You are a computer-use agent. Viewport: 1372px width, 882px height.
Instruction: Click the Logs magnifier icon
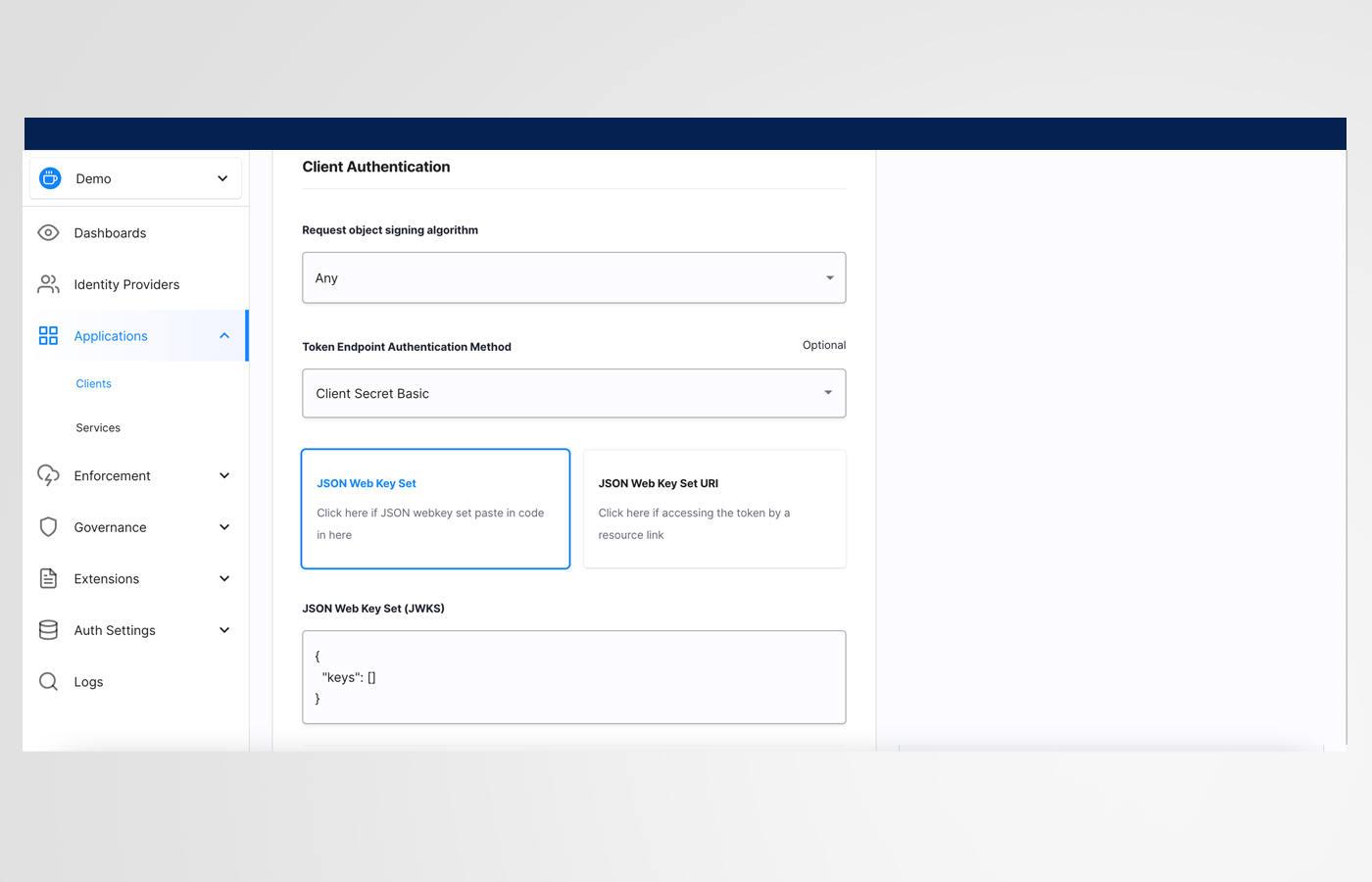[x=48, y=681]
